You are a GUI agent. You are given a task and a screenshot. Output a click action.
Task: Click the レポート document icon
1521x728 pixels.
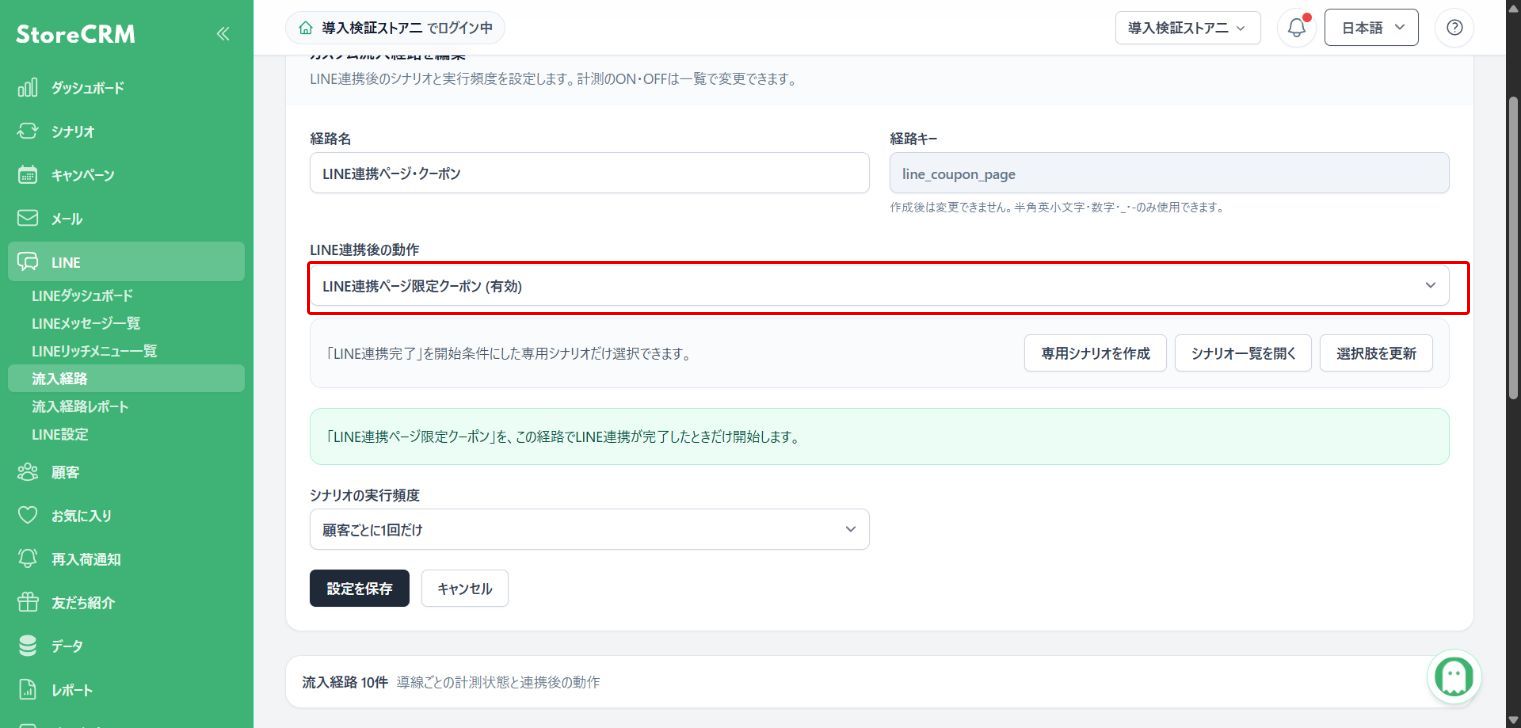(28, 690)
